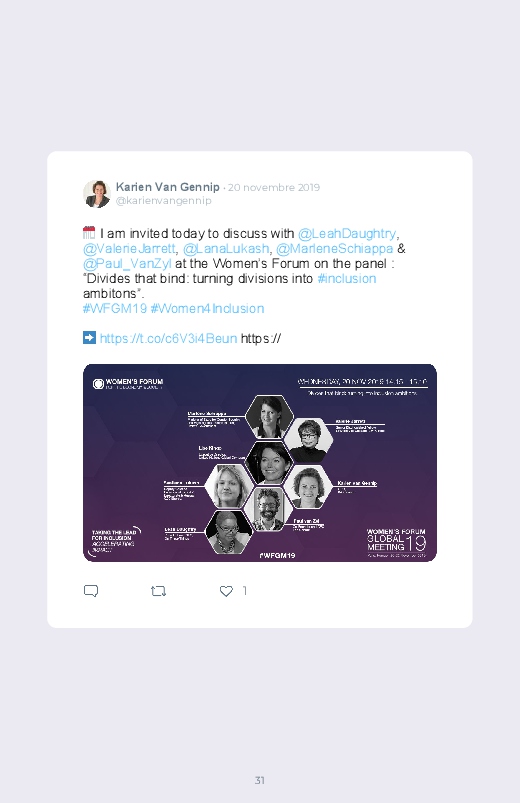Screen dimensions: 520x803
Task: Follow the #Women4Inclusion hashtag
Action: (x=207, y=309)
